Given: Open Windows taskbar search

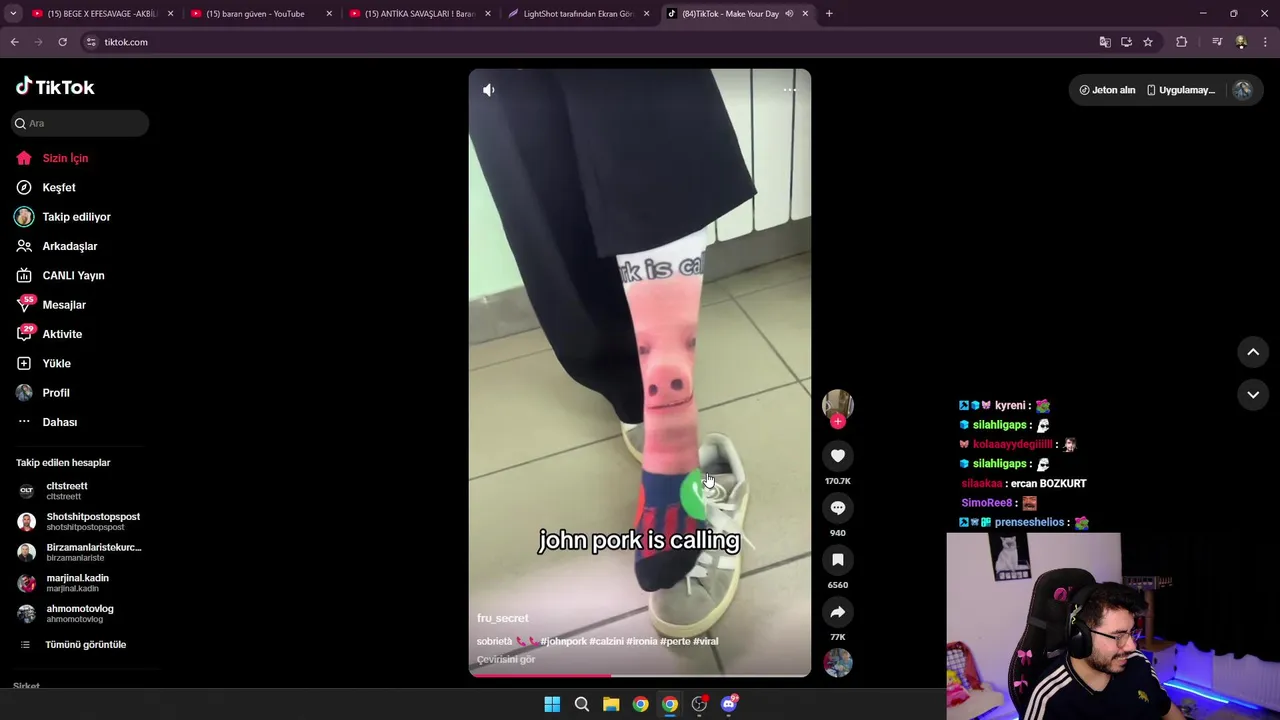Looking at the screenshot, I should (582, 704).
